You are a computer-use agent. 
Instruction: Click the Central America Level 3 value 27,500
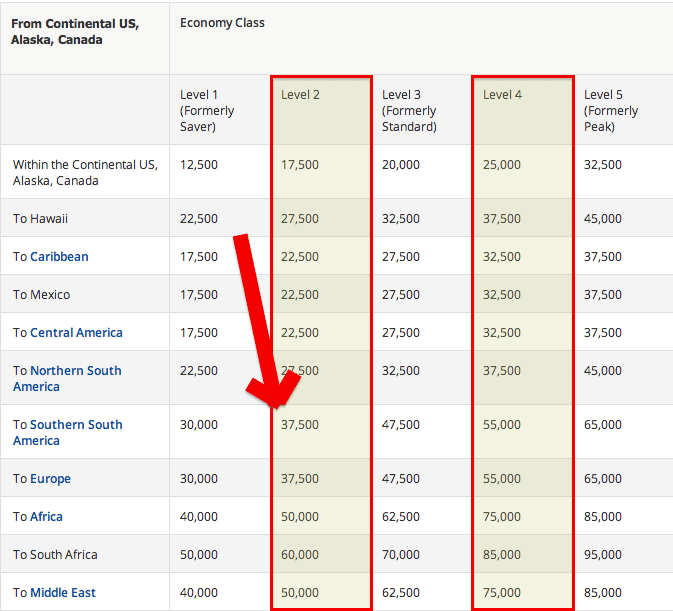pos(401,333)
